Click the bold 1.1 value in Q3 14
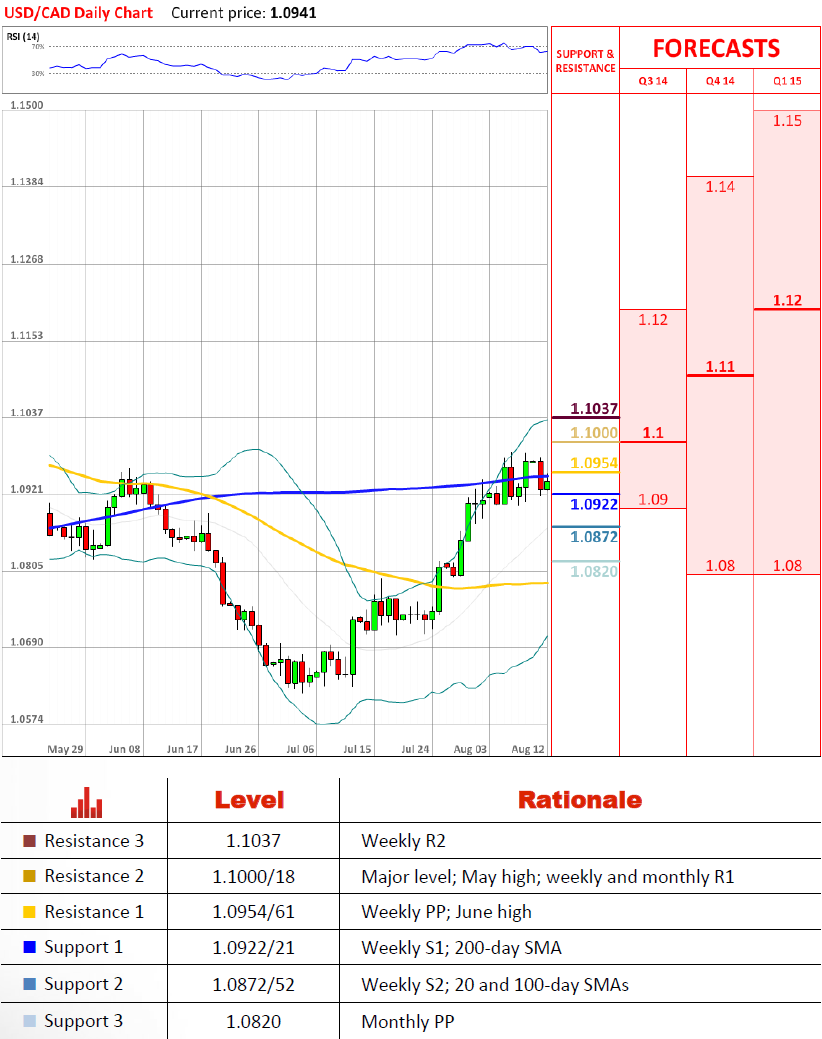This screenshot has height=1039, width=822. [x=652, y=433]
